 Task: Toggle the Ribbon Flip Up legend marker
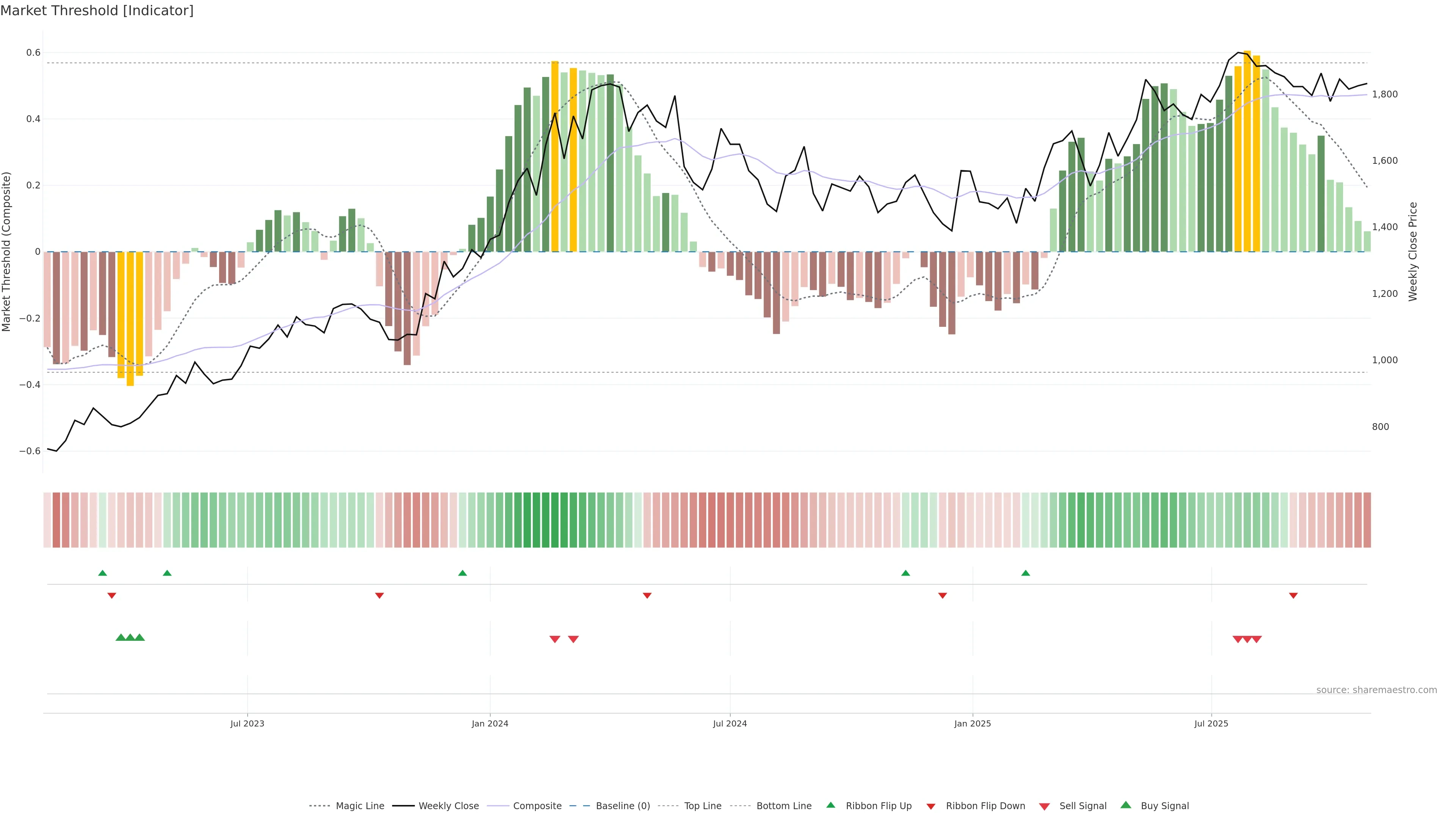(x=830, y=805)
